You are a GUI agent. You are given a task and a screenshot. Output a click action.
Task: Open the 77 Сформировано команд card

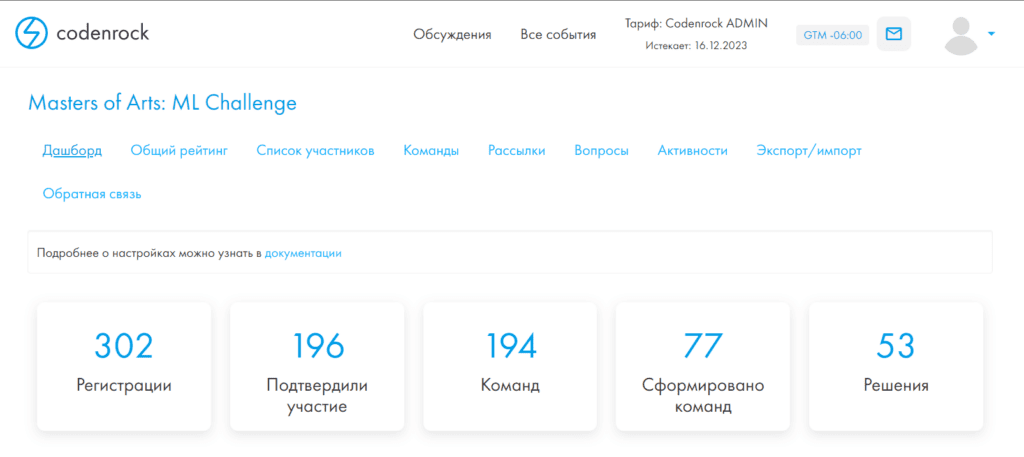tap(703, 366)
